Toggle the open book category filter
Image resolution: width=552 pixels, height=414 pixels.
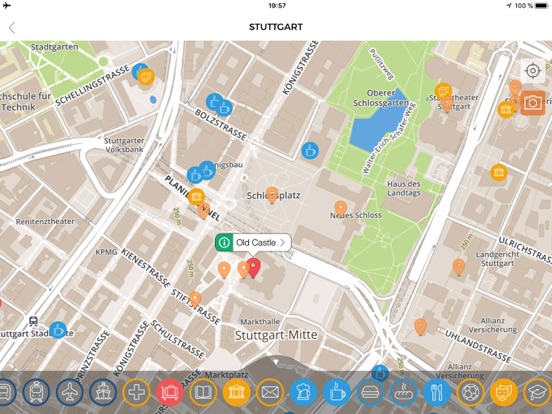(x=203, y=392)
